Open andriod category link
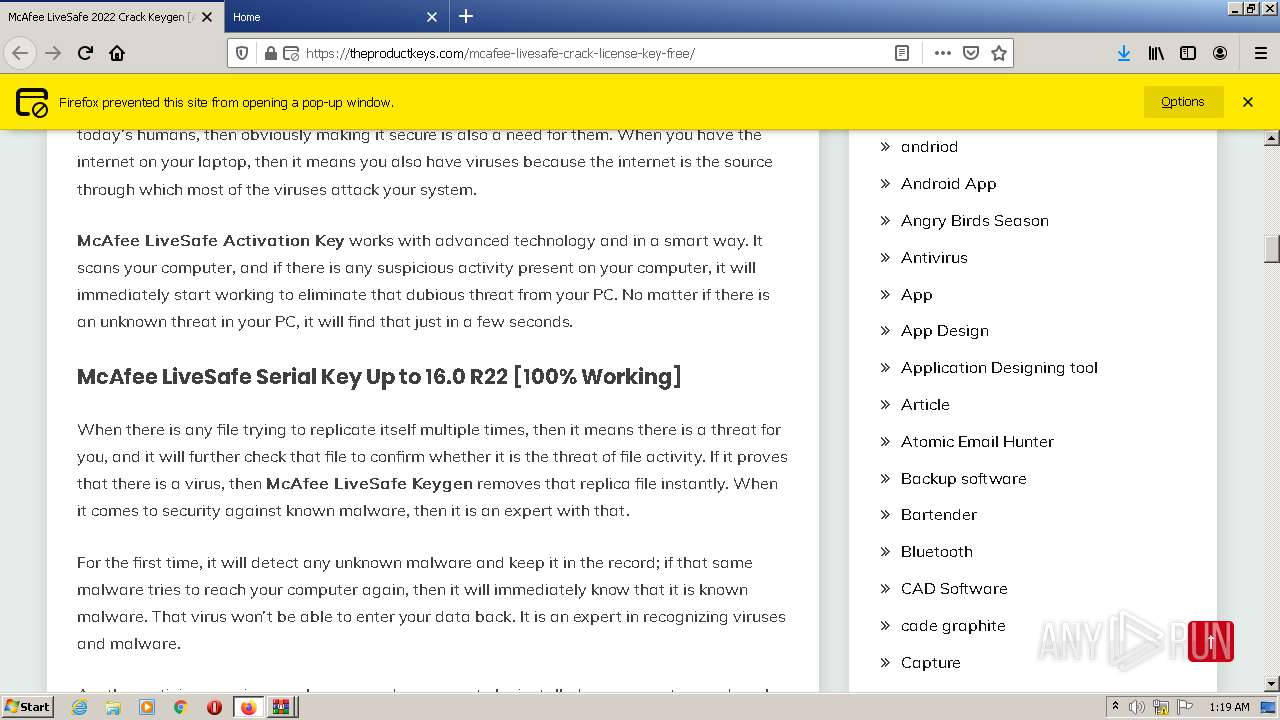The width and height of the screenshot is (1280, 720). coord(929,147)
